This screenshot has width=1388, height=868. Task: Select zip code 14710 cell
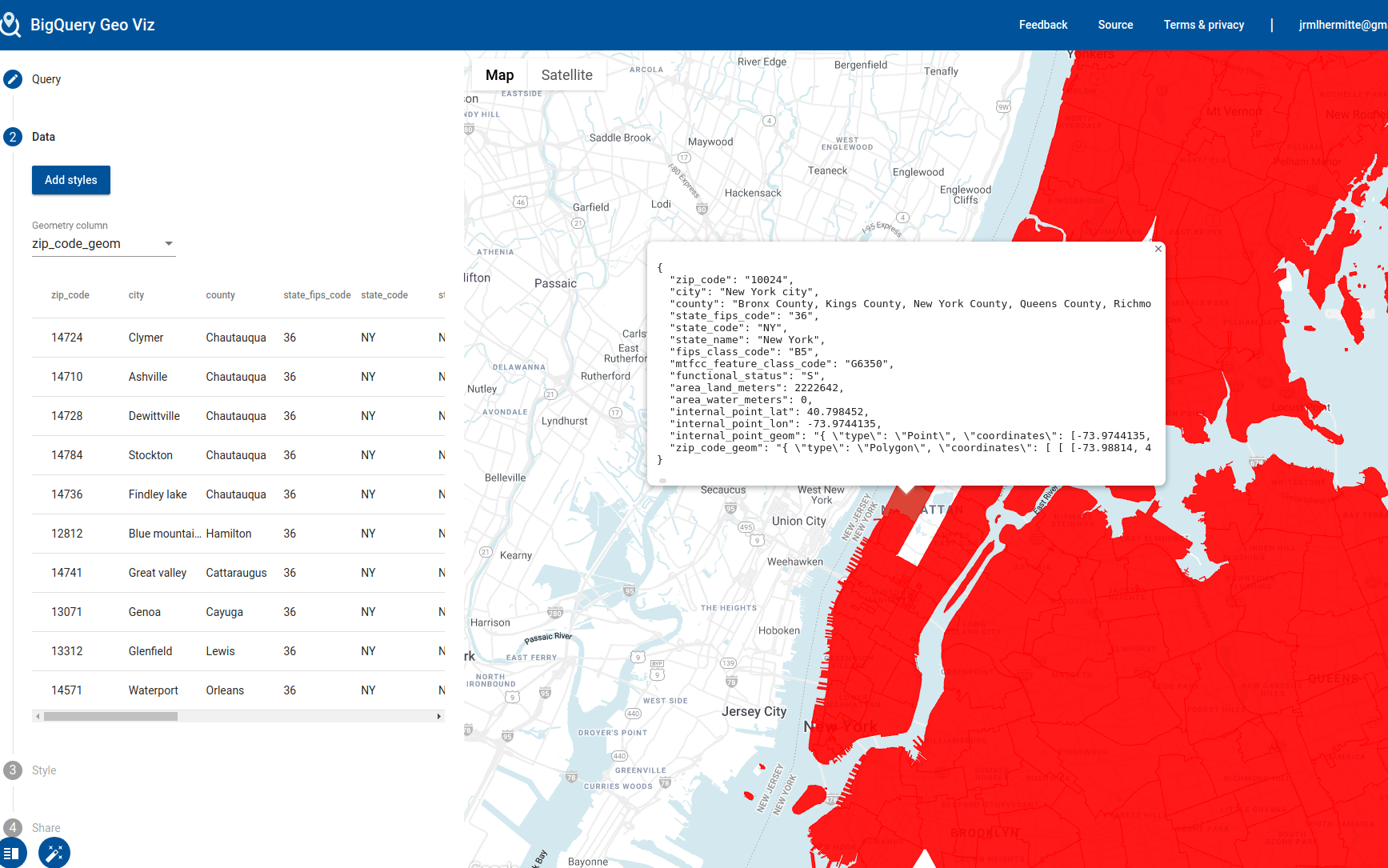(67, 377)
